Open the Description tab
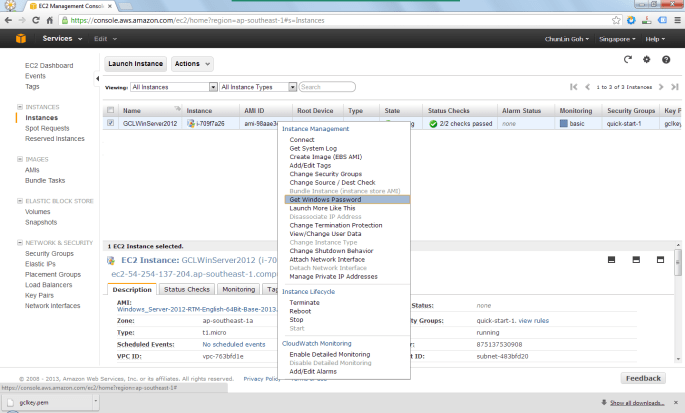 (132, 289)
